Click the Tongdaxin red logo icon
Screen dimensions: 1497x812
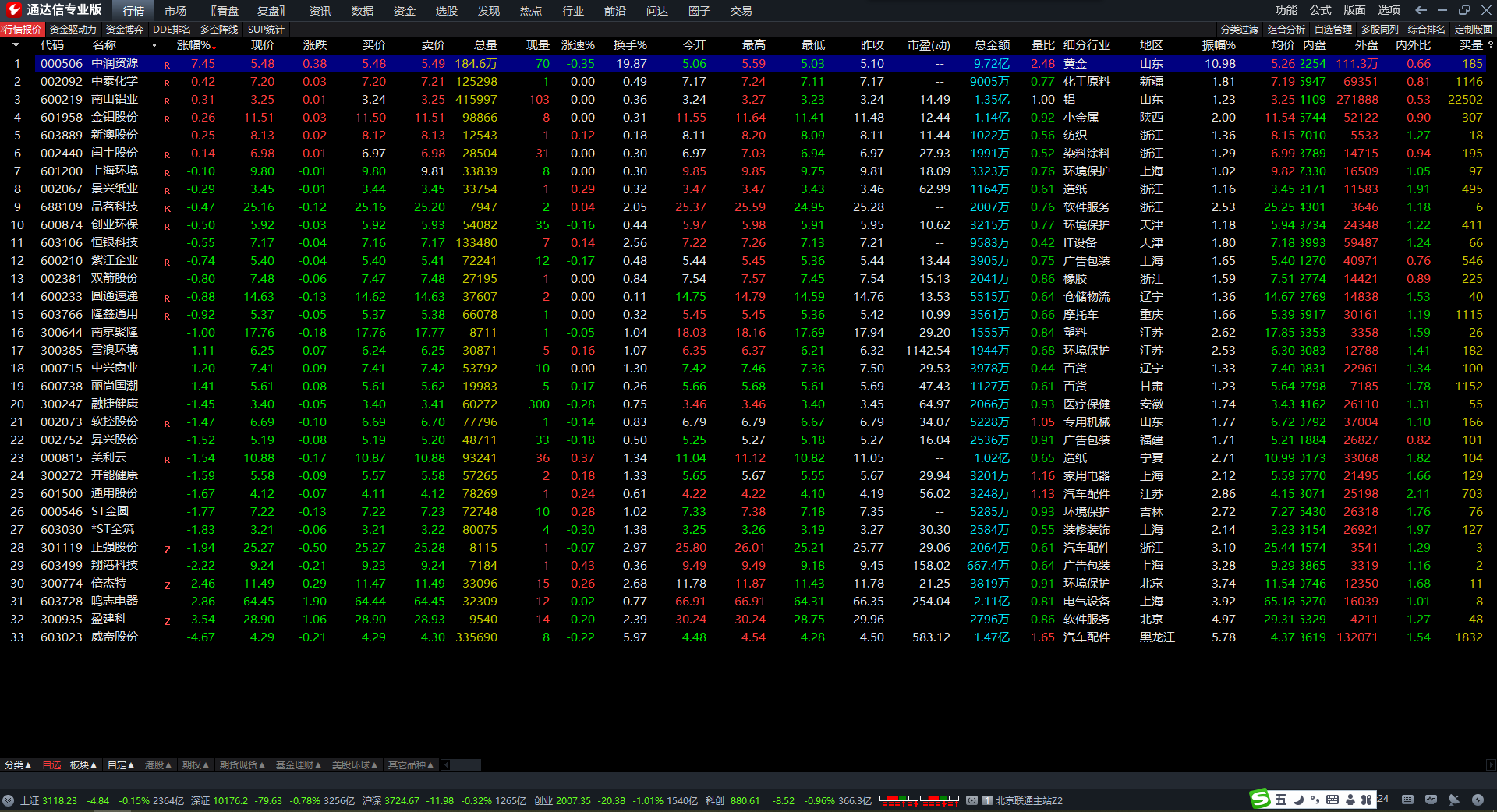pyautogui.click(x=13, y=10)
